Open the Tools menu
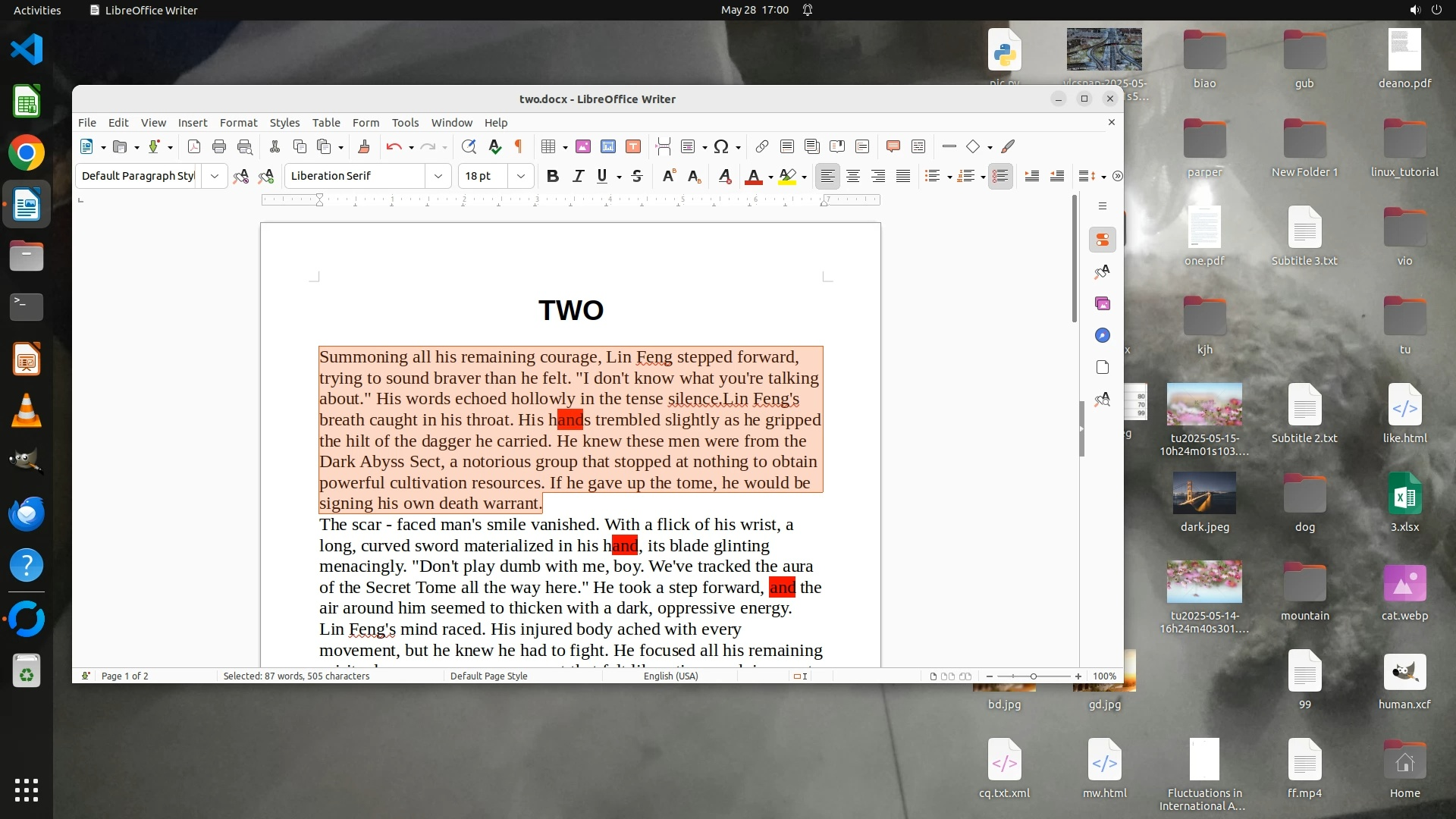This screenshot has height=819, width=1456. [405, 123]
